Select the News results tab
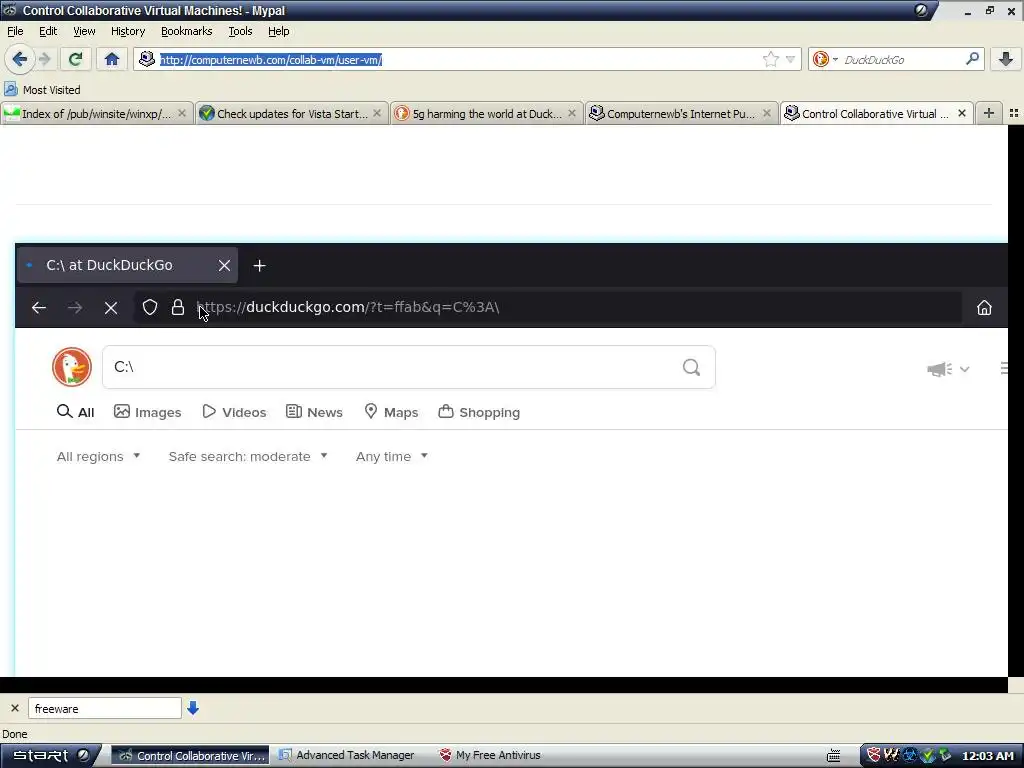This screenshot has height=768, width=1024. point(314,412)
